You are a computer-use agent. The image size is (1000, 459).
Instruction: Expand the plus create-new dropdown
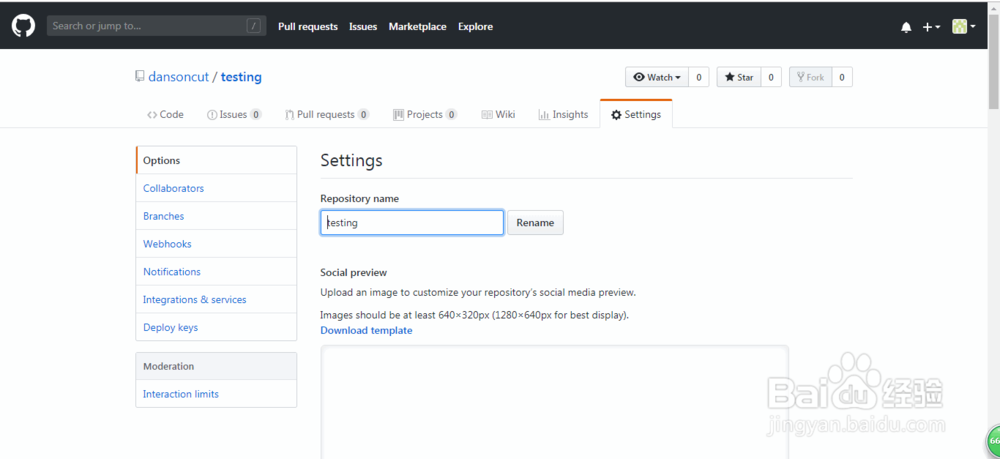[x=931, y=27]
